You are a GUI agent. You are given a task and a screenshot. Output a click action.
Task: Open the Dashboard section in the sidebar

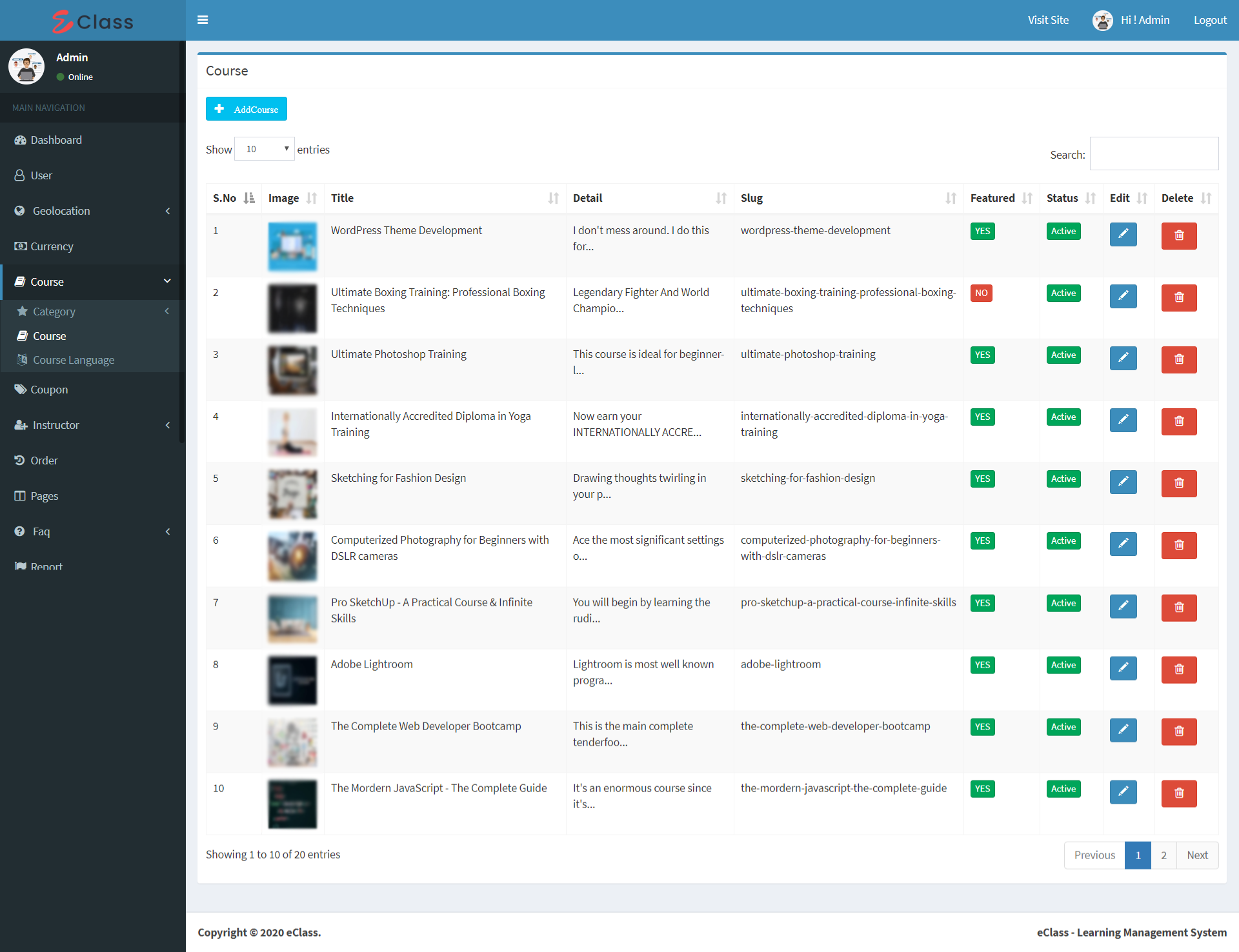point(55,139)
